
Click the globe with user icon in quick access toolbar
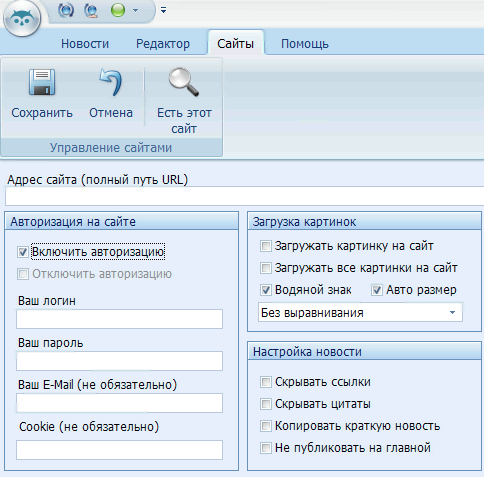pos(91,10)
